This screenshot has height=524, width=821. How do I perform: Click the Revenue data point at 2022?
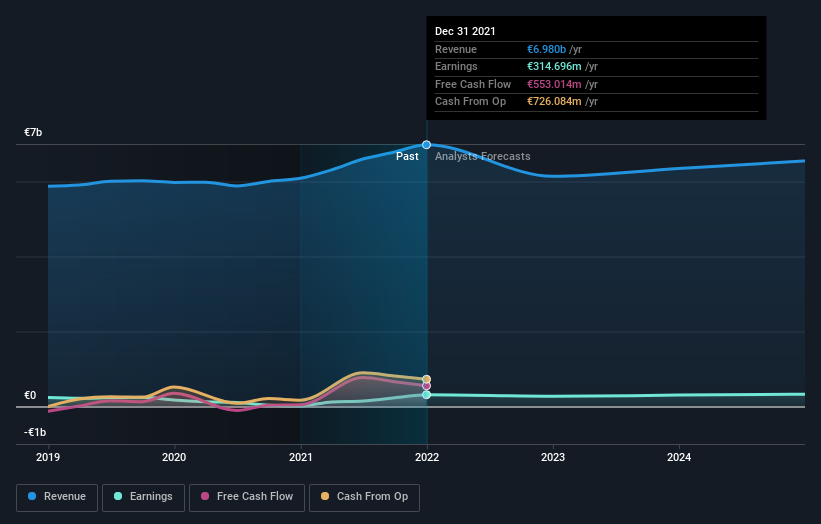tap(427, 144)
